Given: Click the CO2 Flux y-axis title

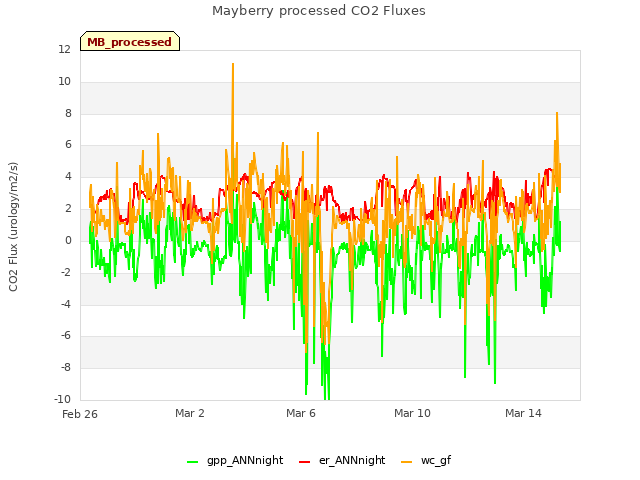Looking at the screenshot, I should tap(13, 227).
